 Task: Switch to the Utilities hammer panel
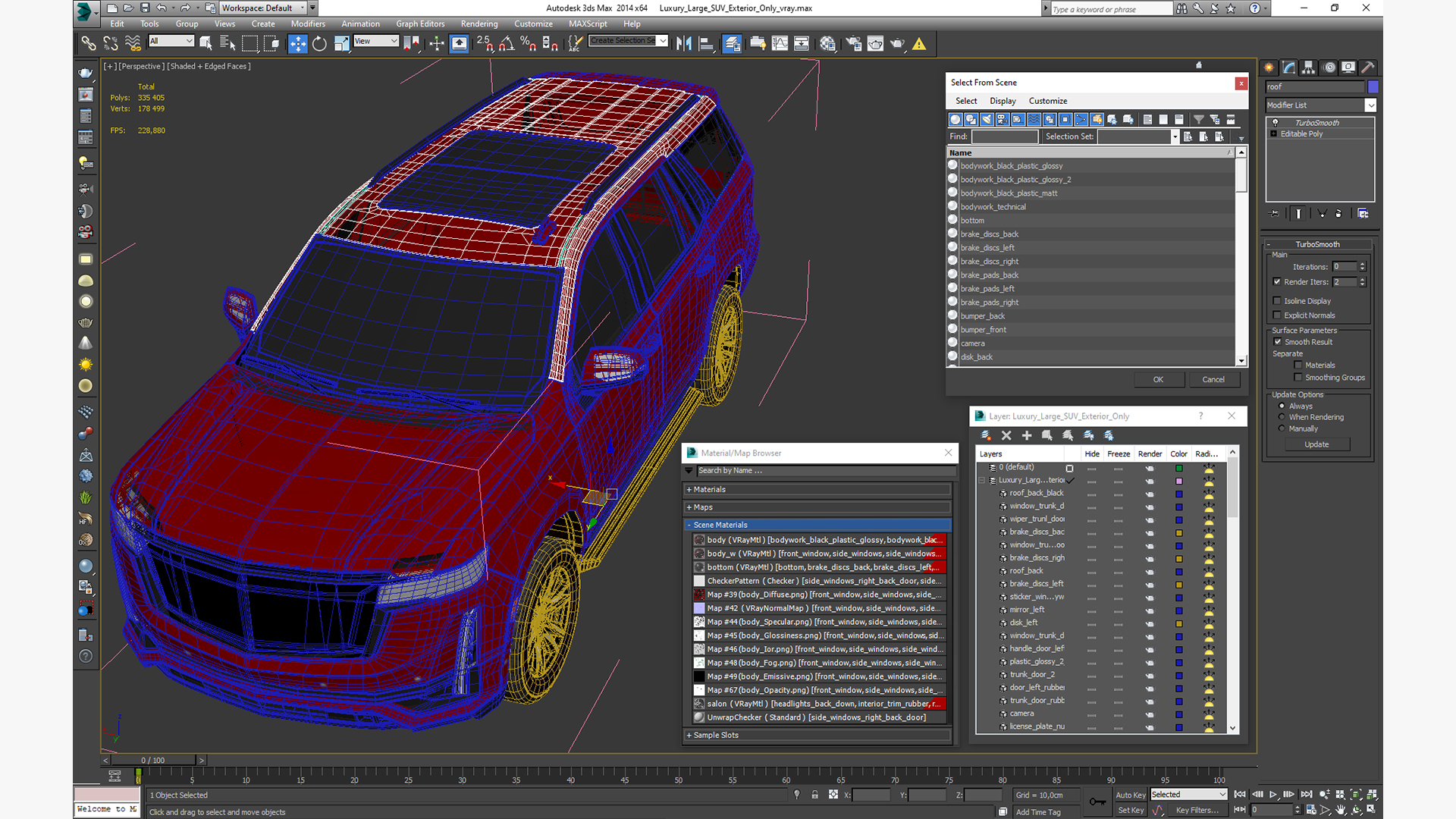point(1367,67)
